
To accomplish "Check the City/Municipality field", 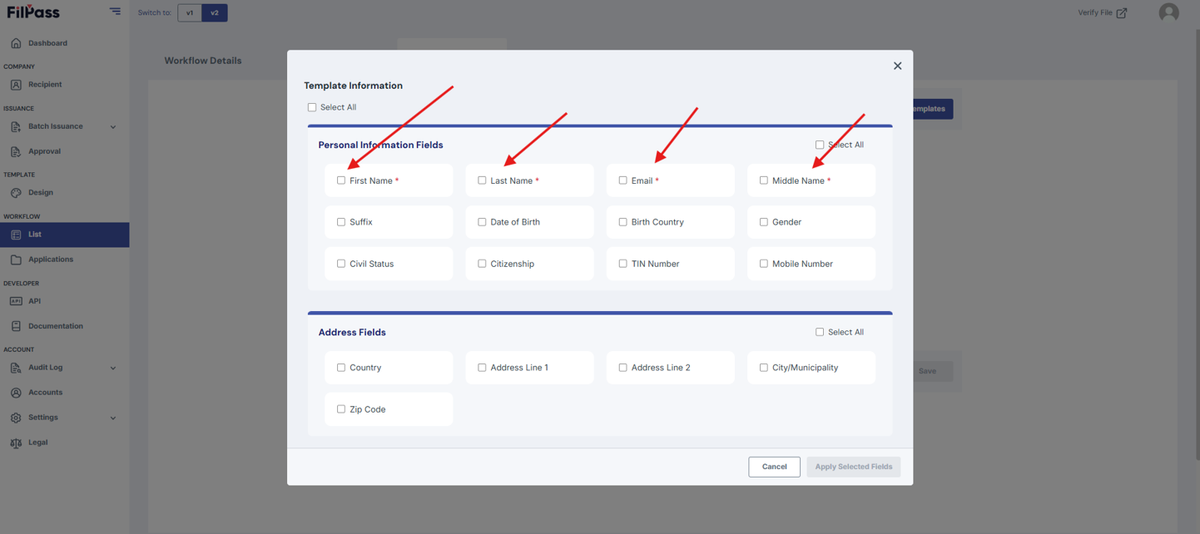I will coord(764,367).
